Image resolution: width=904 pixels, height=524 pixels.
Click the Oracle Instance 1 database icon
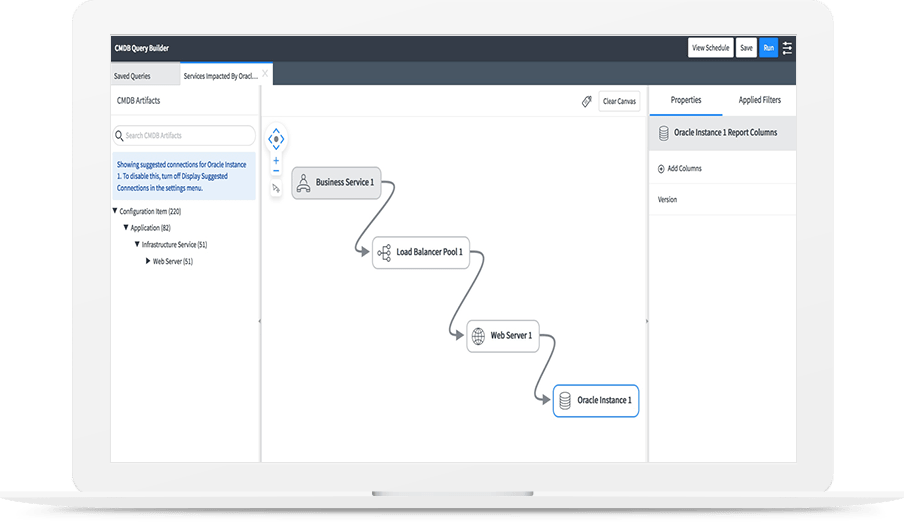(565, 401)
